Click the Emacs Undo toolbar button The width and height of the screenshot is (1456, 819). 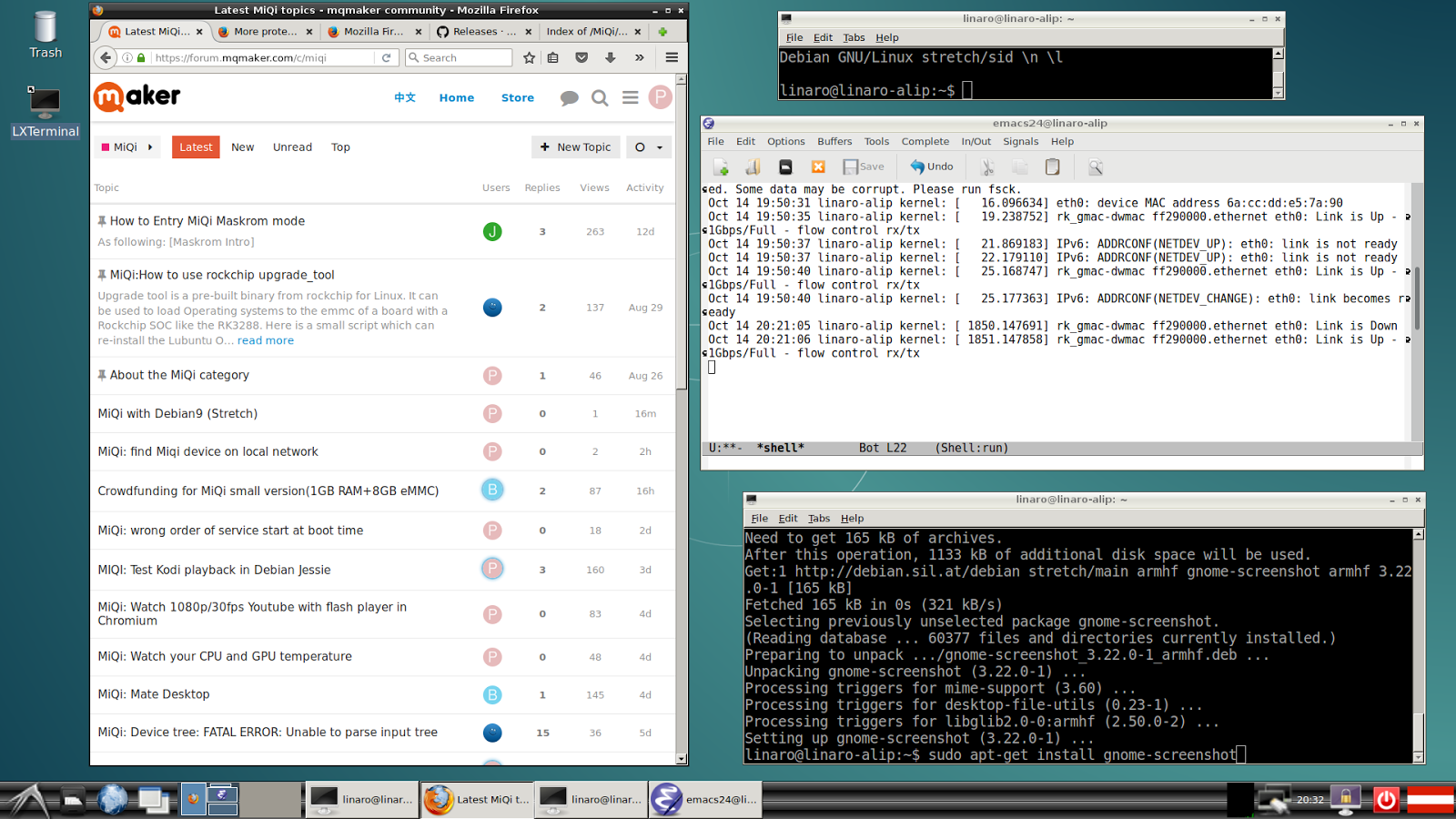(x=932, y=167)
